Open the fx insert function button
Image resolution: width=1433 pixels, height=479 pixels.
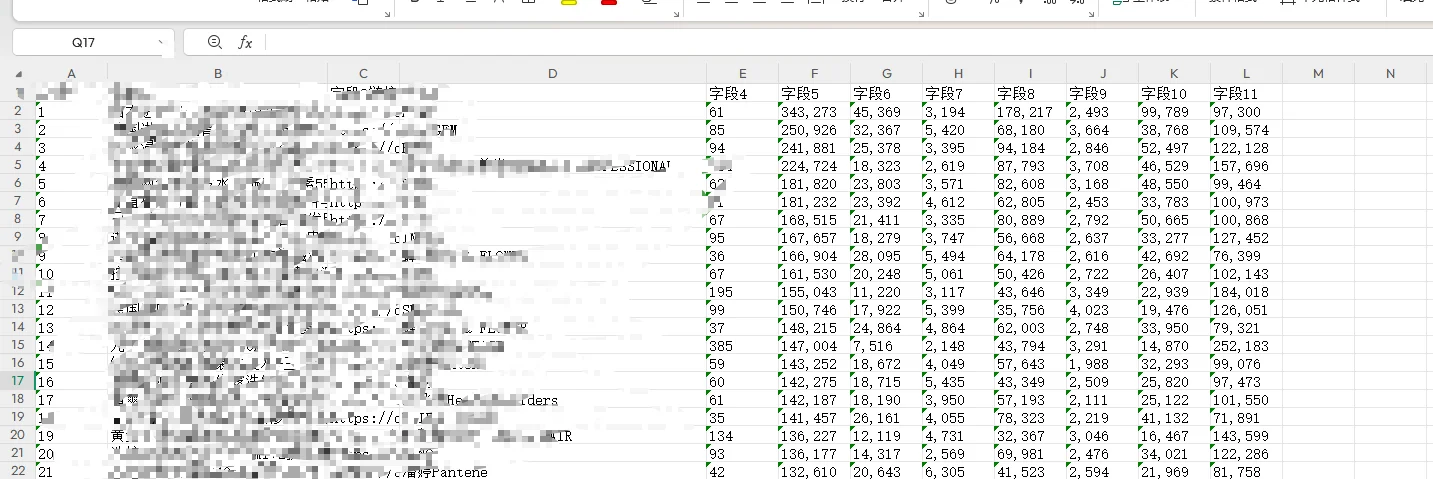[x=245, y=42]
